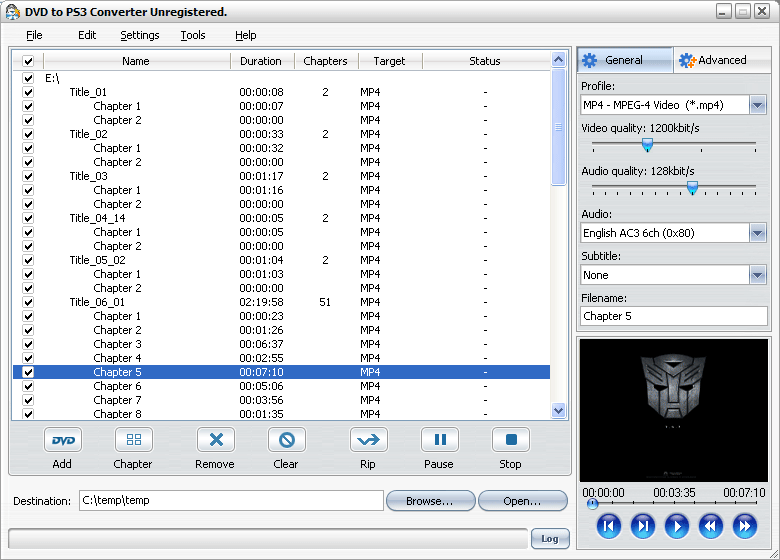Start ripping with the Rip icon
The image size is (780, 560).
pyautogui.click(x=368, y=440)
